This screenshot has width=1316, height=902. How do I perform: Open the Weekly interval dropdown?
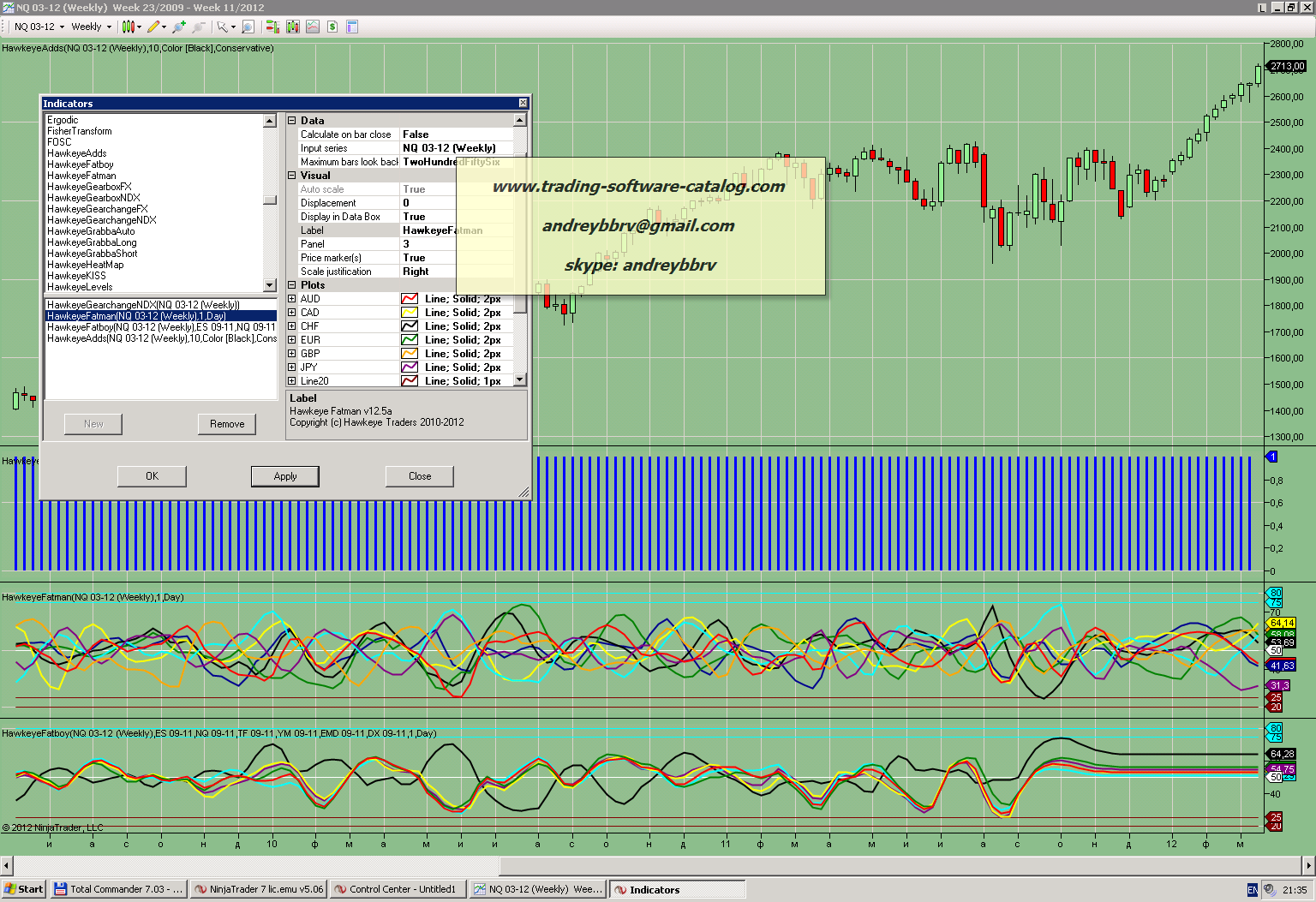tap(91, 27)
